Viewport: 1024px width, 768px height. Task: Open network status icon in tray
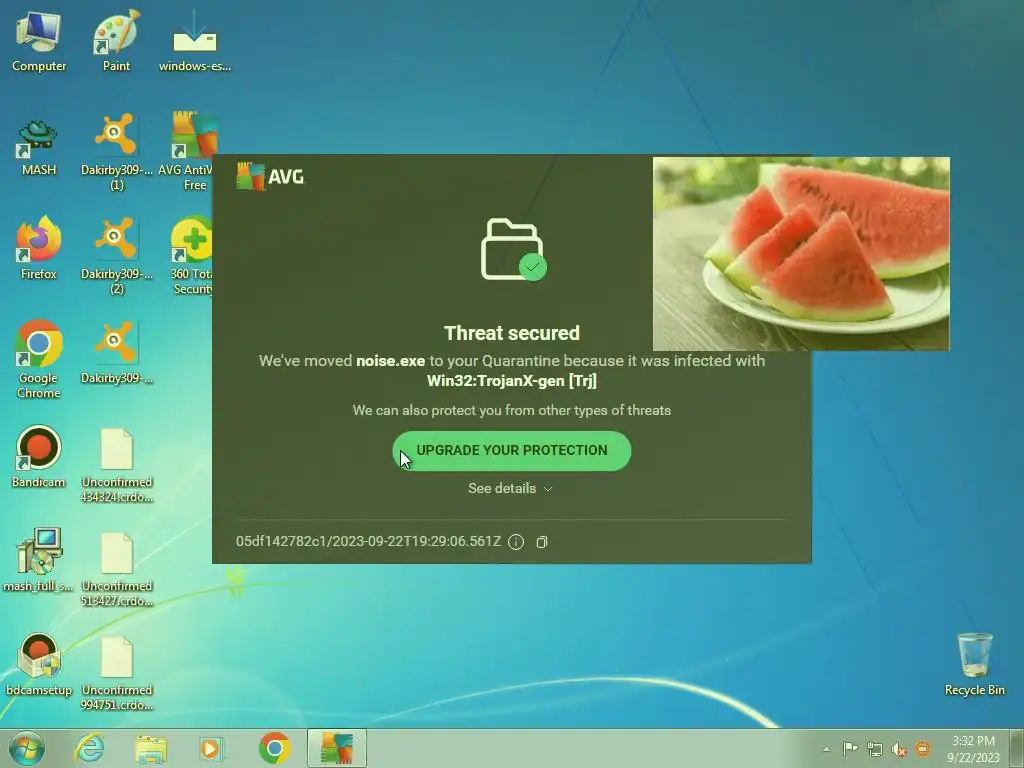pos(874,749)
